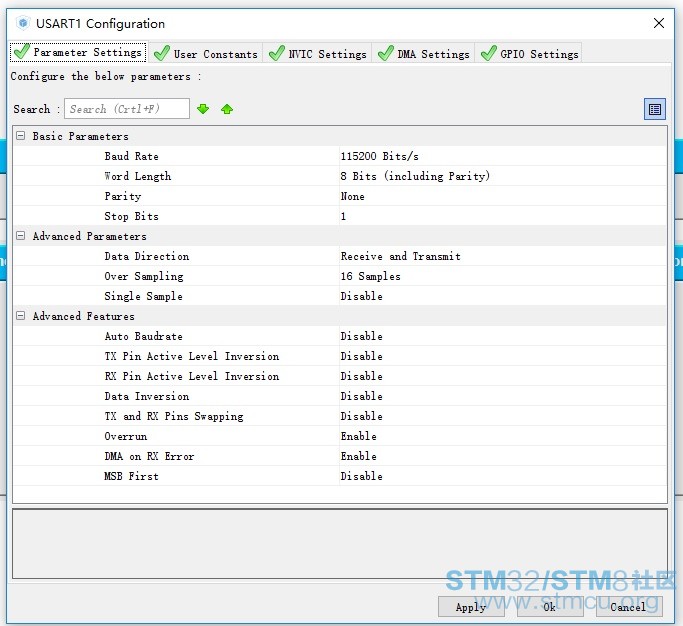Select the Overrun label
The height and width of the screenshot is (626, 683).
125,436
